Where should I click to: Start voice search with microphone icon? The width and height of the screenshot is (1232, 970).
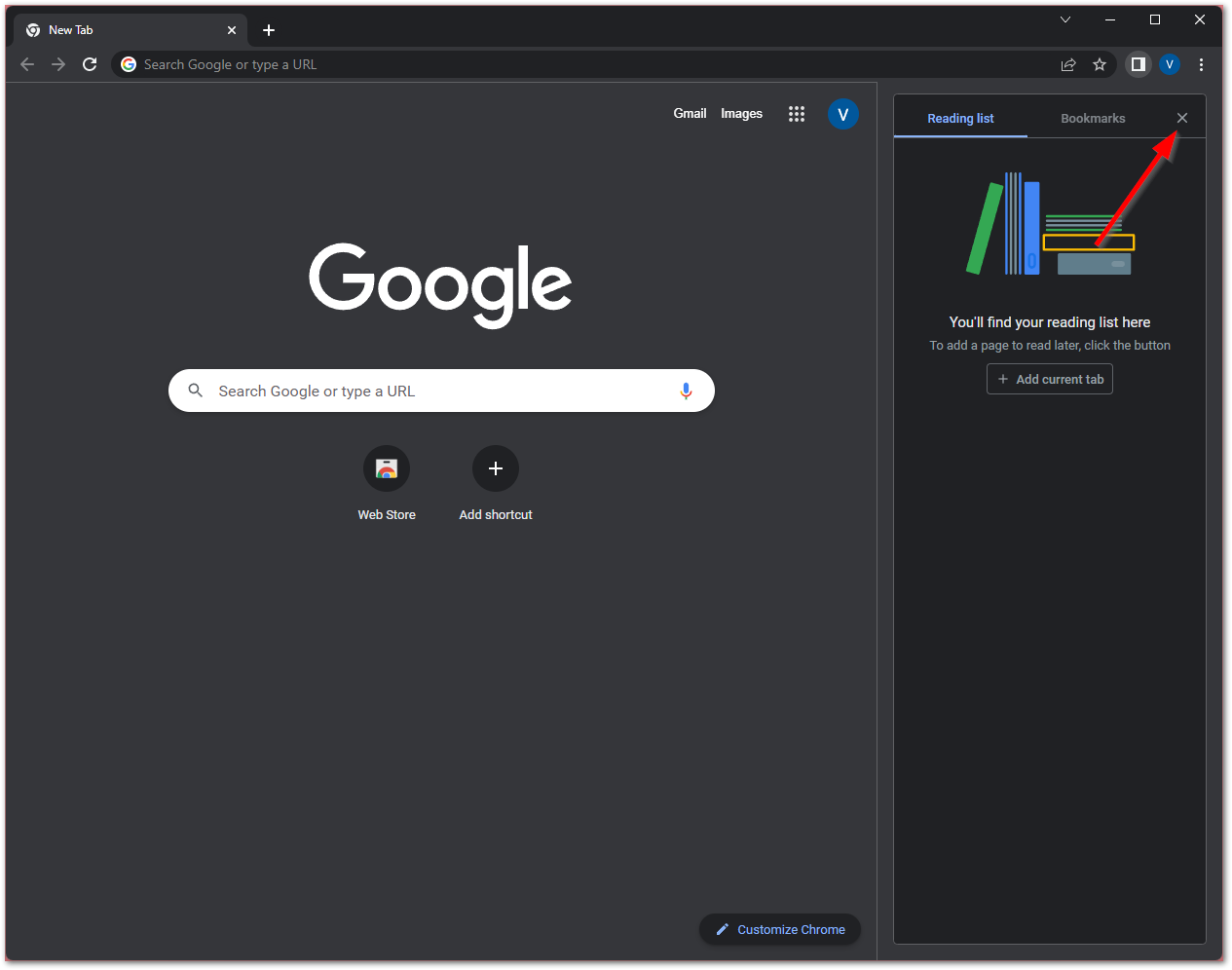[x=686, y=391]
